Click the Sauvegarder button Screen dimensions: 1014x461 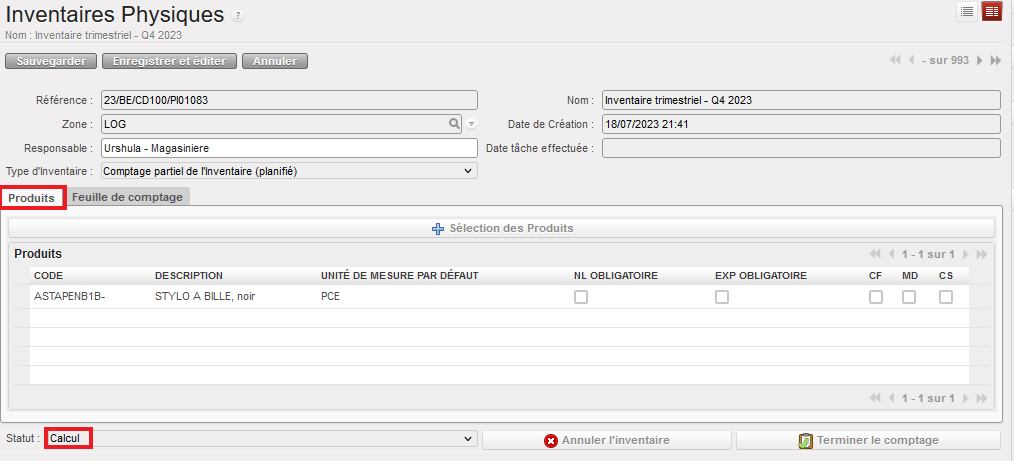(51, 61)
